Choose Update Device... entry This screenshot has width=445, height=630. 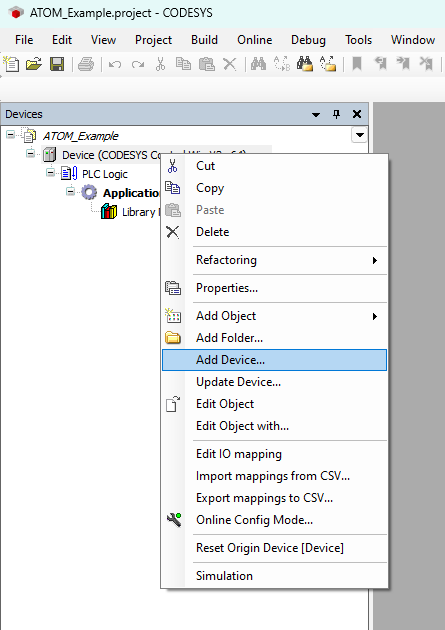coord(274,382)
